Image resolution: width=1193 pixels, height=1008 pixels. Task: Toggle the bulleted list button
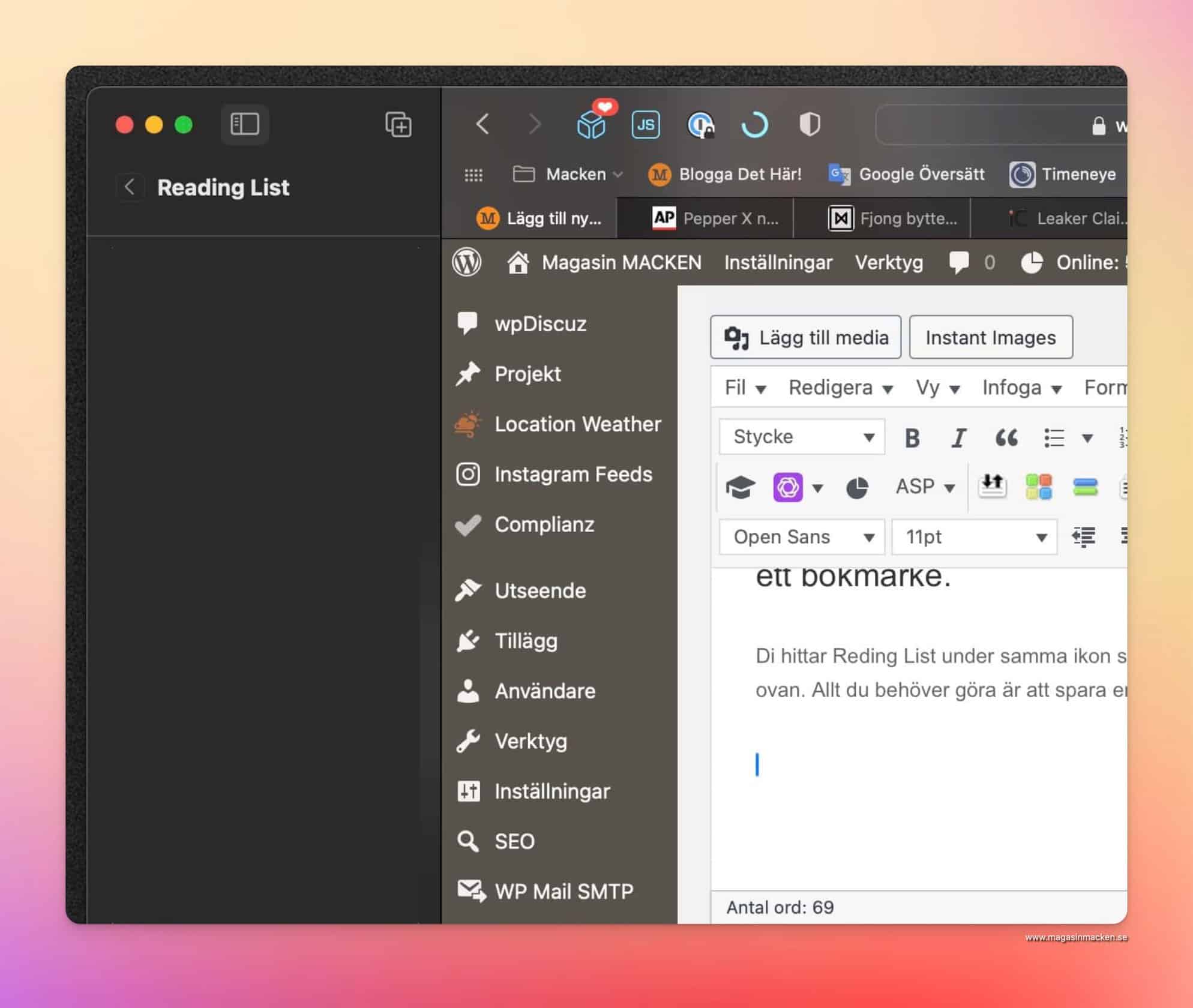(1054, 437)
